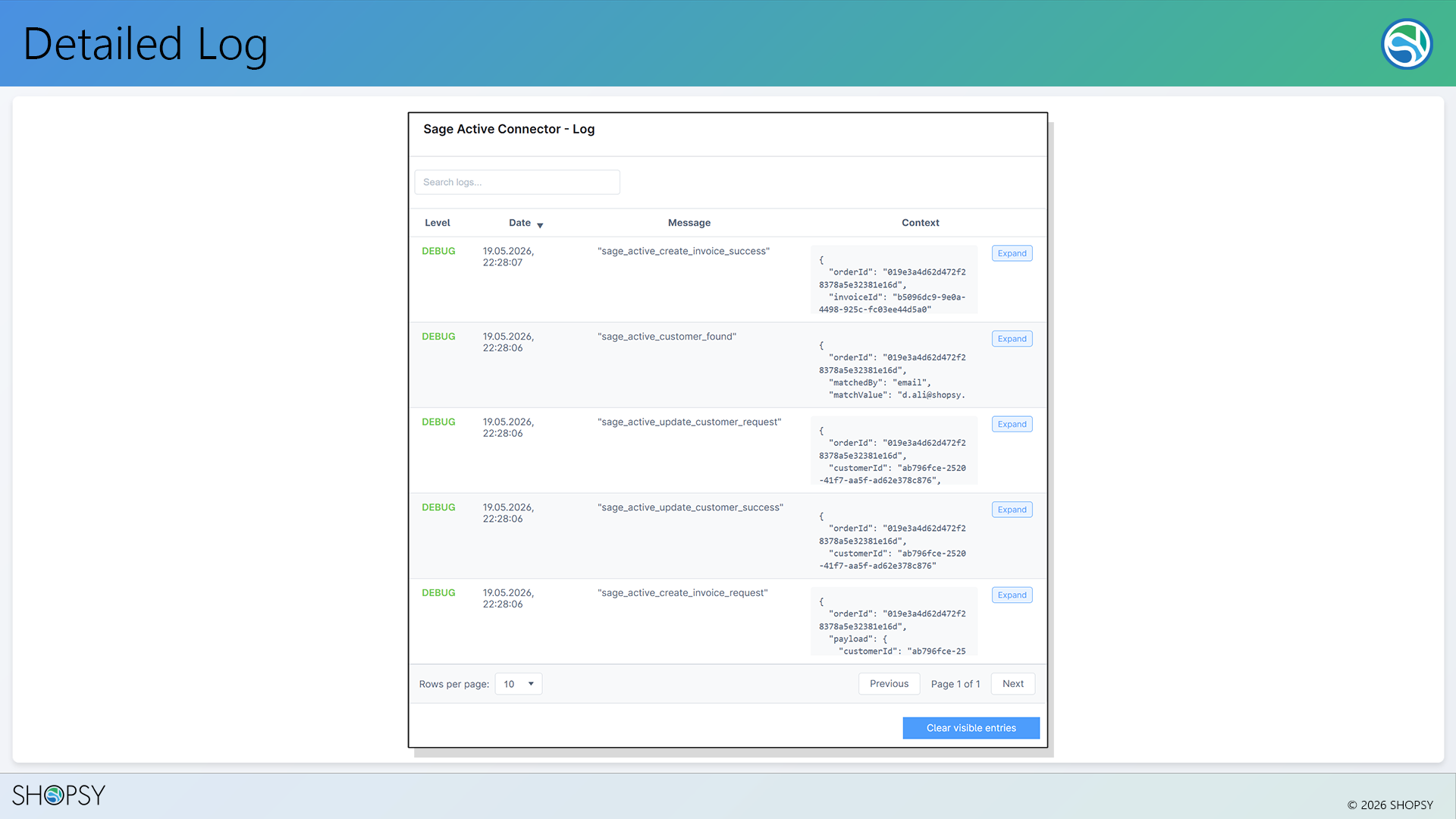
Task: Click the context JSON containing matchedBy email
Action: click(894, 365)
